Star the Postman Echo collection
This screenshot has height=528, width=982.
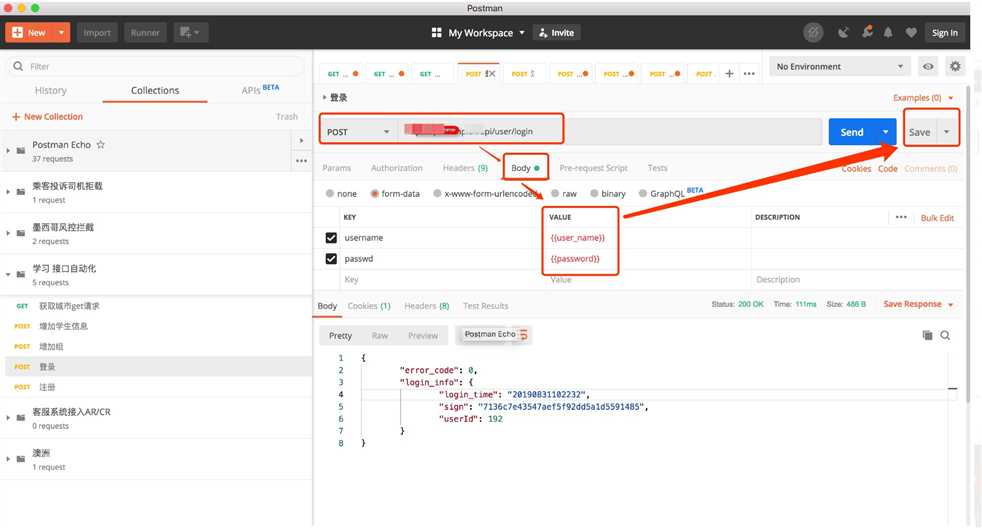[100, 144]
